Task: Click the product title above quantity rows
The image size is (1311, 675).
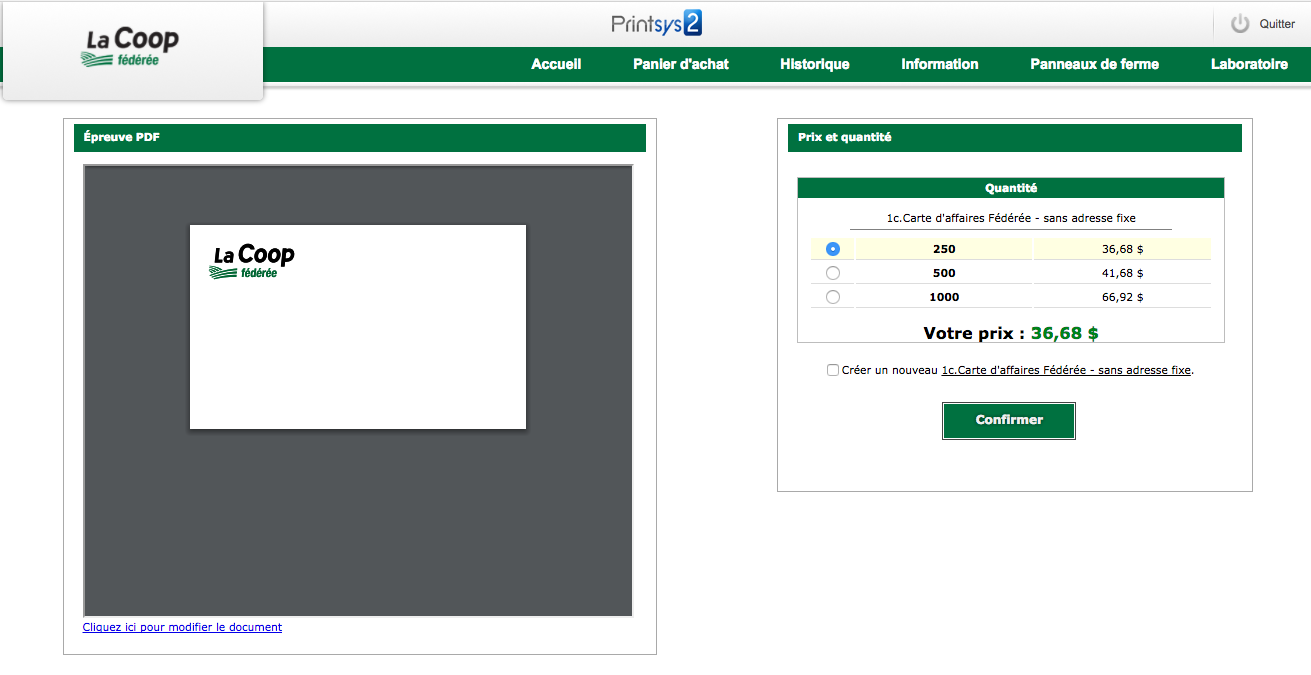Action: (x=1011, y=218)
